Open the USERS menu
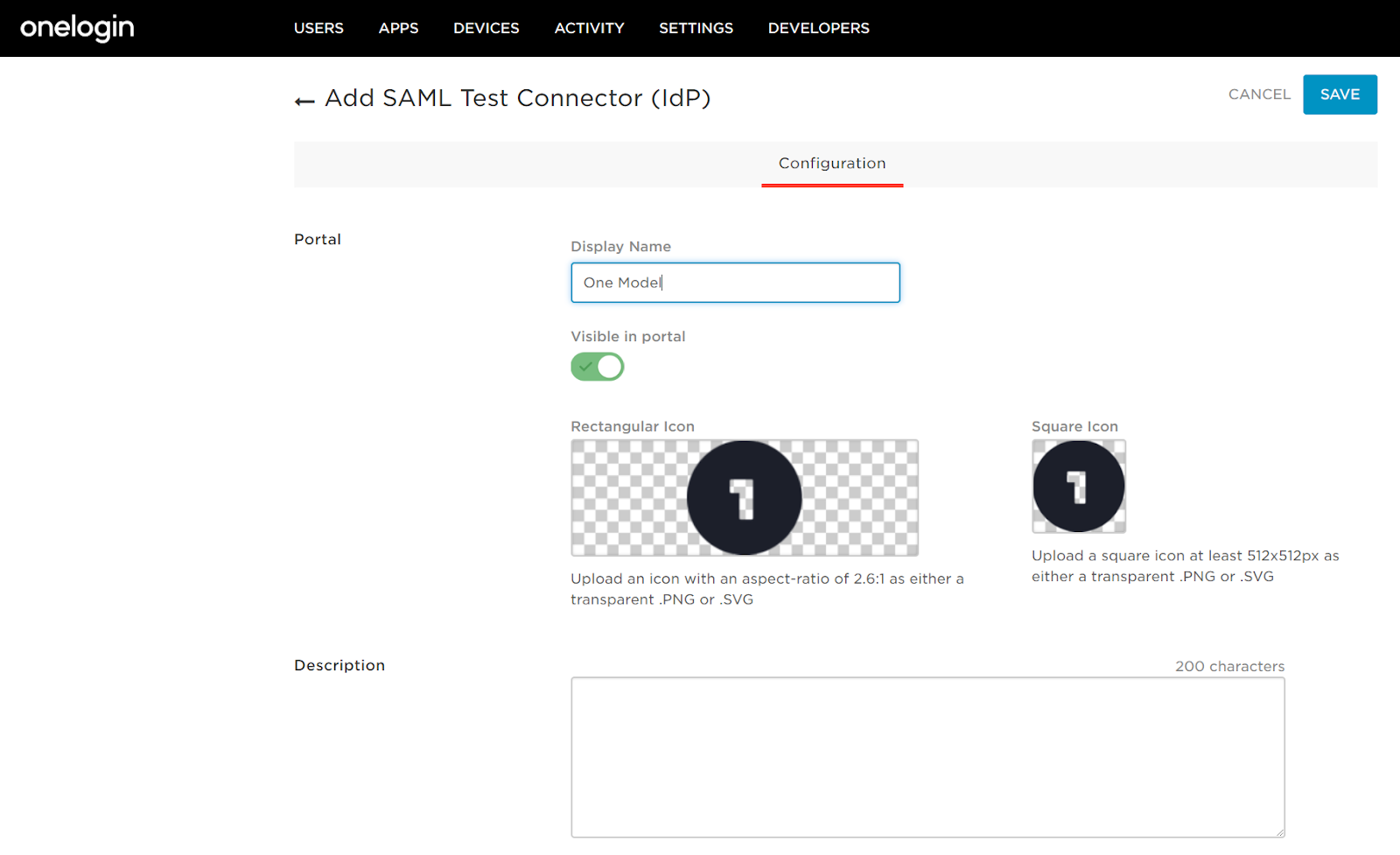The width and height of the screenshot is (1400, 855). point(318,28)
